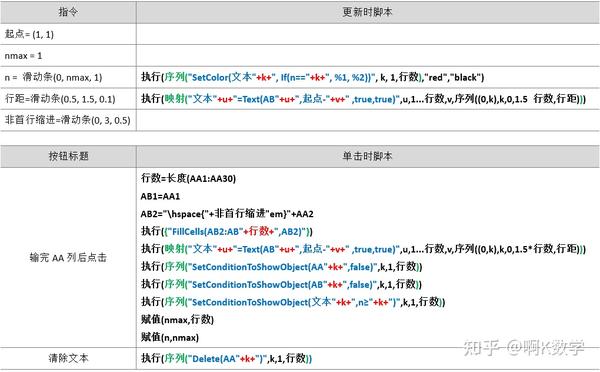Select the 清除文本 cell

[68, 358]
